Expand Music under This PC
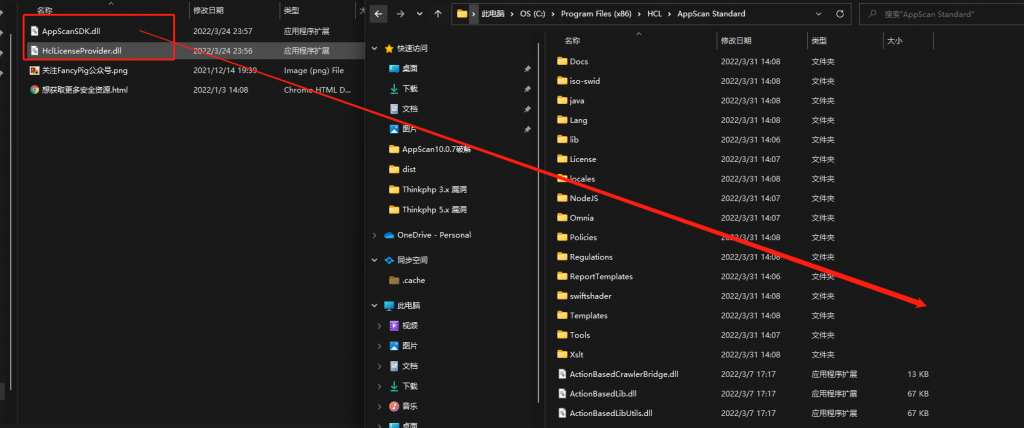 click(x=379, y=406)
